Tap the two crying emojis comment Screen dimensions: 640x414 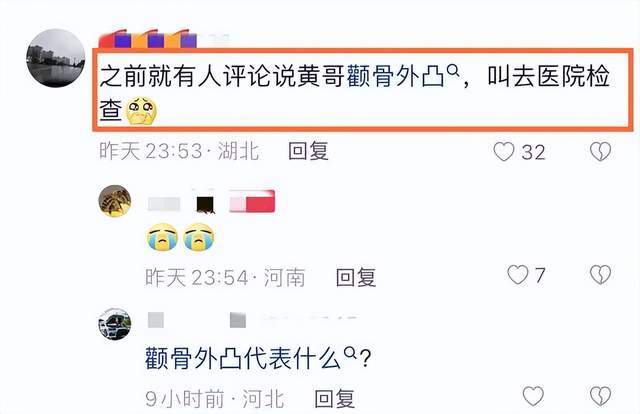(x=180, y=238)
